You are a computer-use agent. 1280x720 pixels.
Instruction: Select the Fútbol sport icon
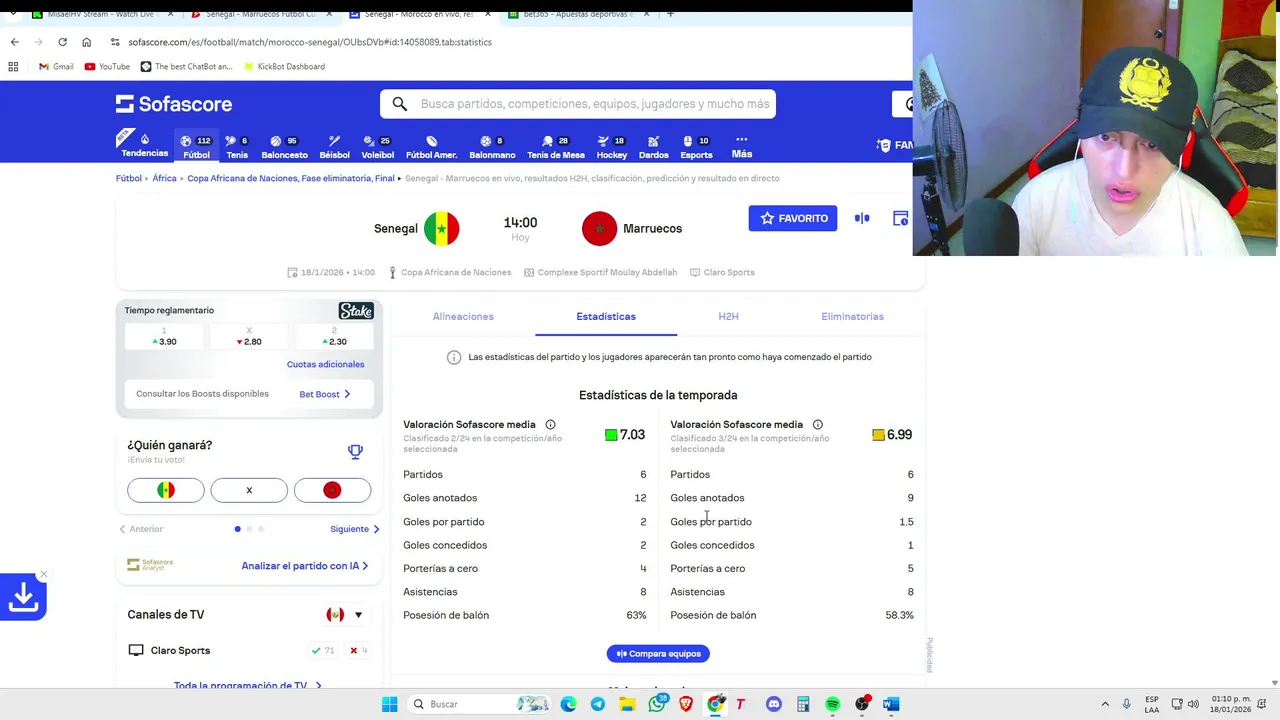point(196,146)
